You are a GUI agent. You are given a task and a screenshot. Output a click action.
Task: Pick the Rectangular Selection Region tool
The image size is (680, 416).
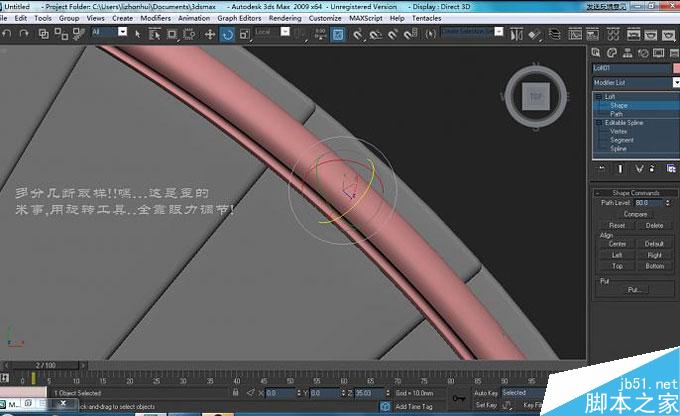click(172, 34)
